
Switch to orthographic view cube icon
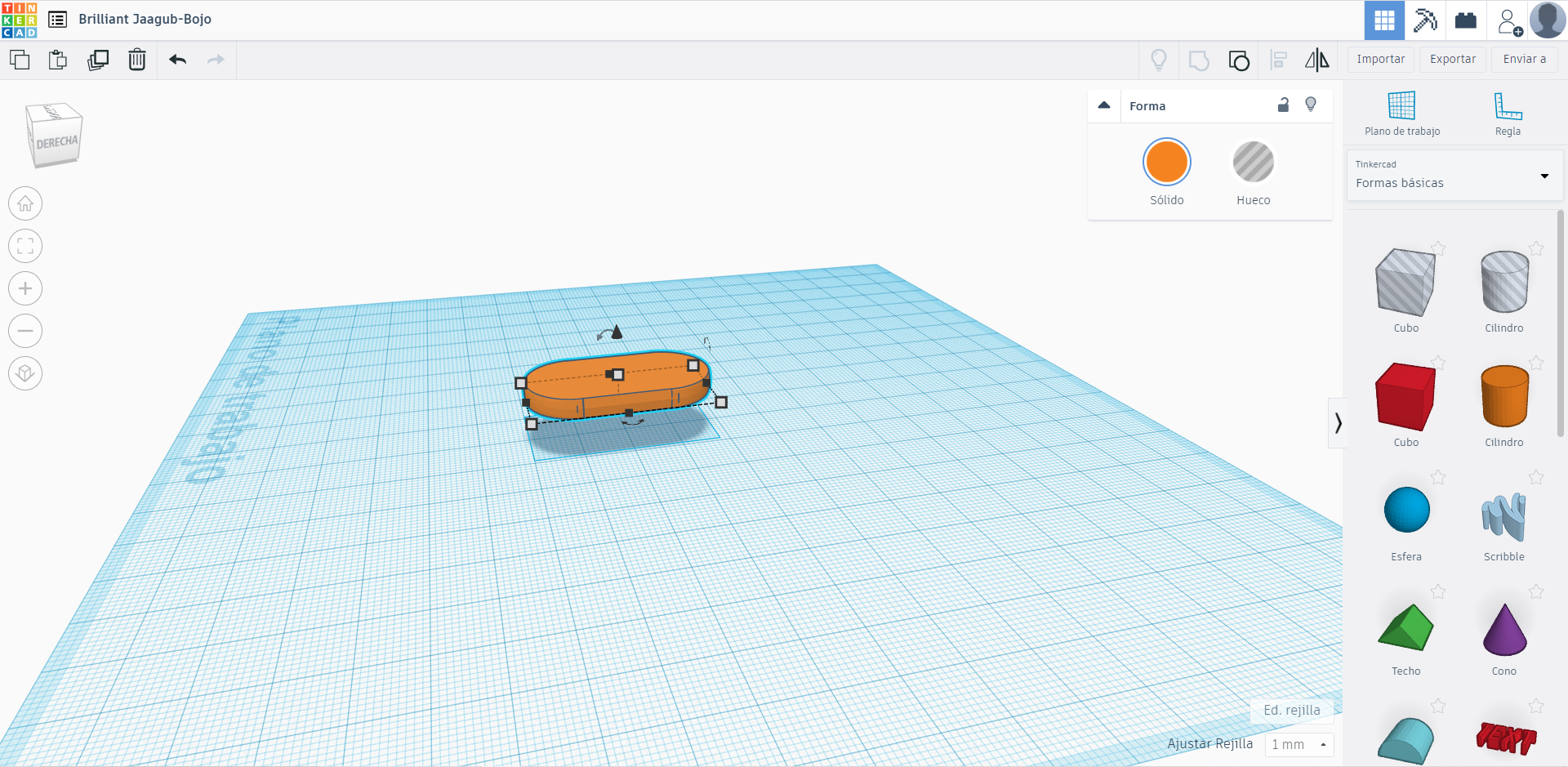click(x=25, y=373)
